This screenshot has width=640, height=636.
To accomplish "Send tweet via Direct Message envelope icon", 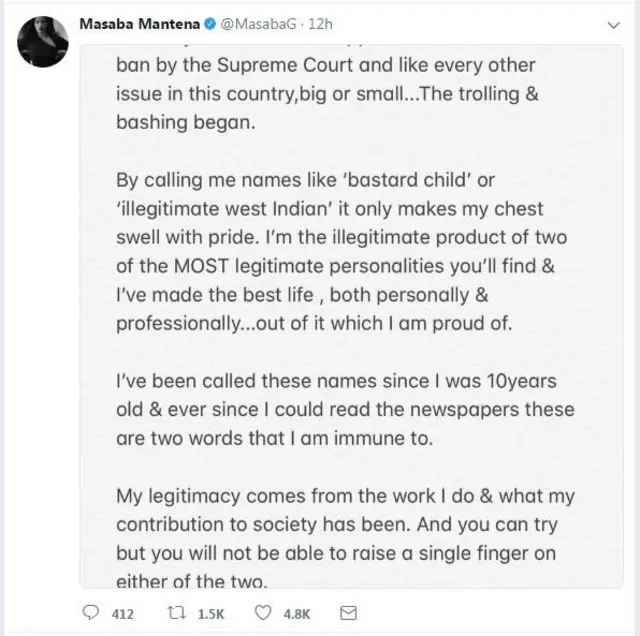I will tap(349, 613).
